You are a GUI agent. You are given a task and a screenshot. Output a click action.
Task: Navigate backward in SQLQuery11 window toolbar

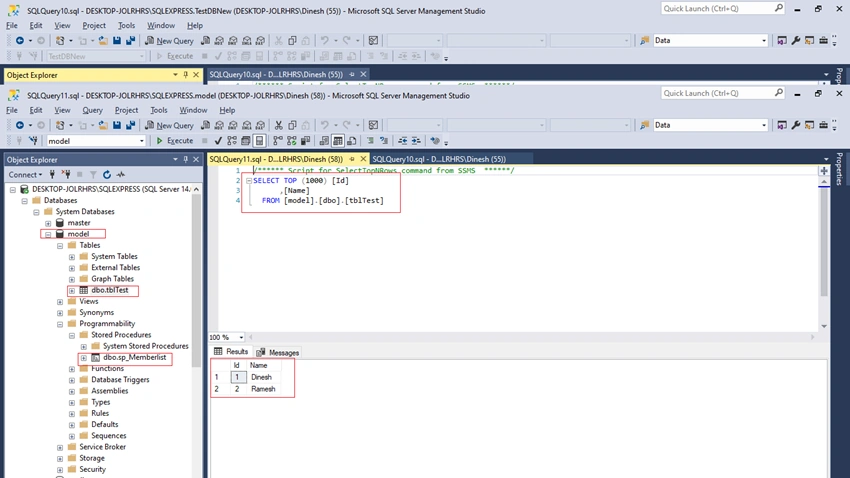click(20, 125)
